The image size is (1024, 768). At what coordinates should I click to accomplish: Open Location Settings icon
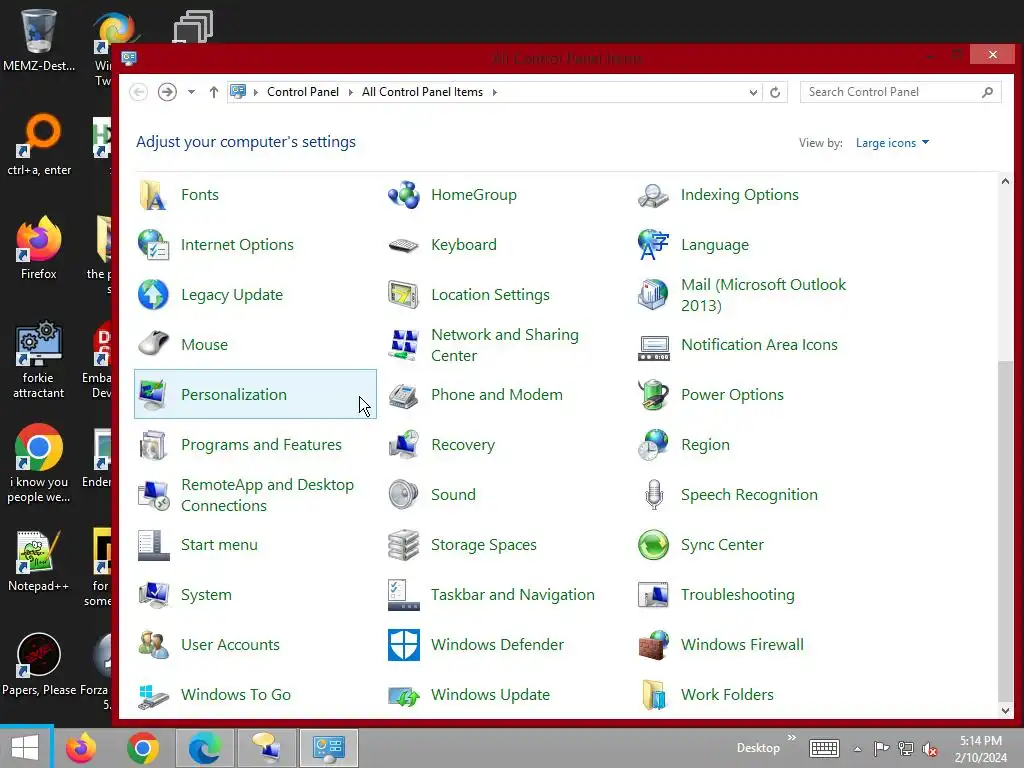403,295
